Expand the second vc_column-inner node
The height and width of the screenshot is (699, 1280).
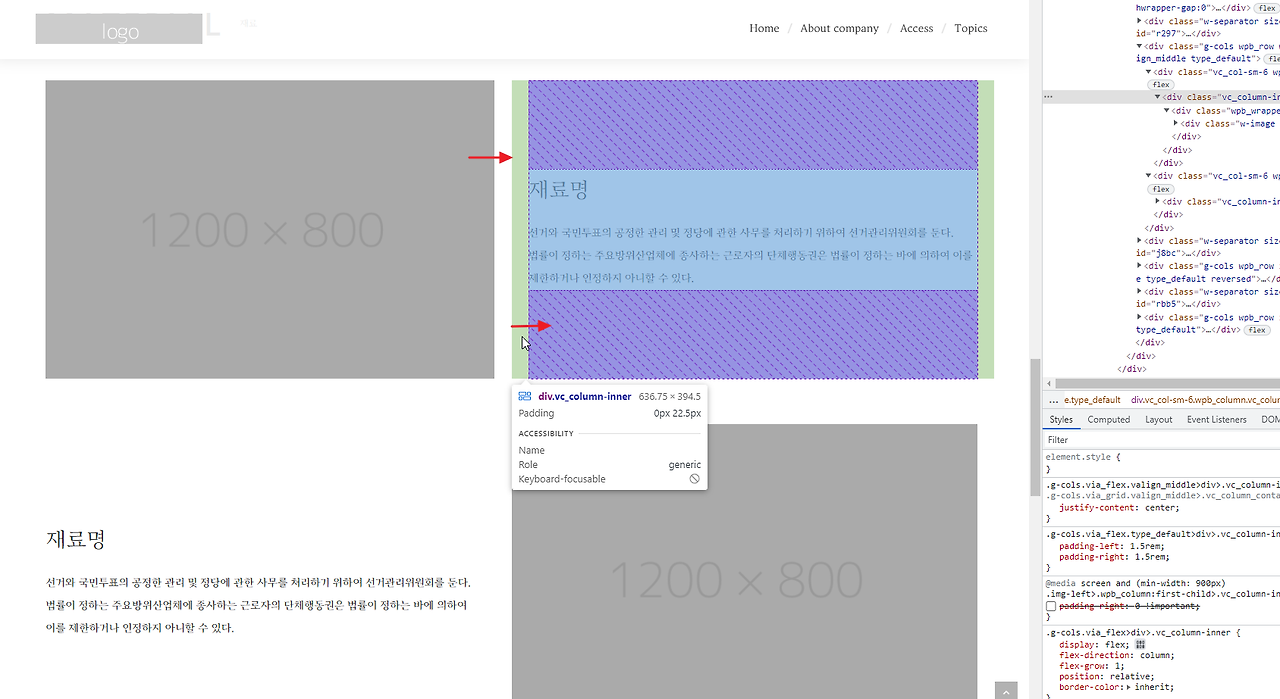pos(1159,202)
